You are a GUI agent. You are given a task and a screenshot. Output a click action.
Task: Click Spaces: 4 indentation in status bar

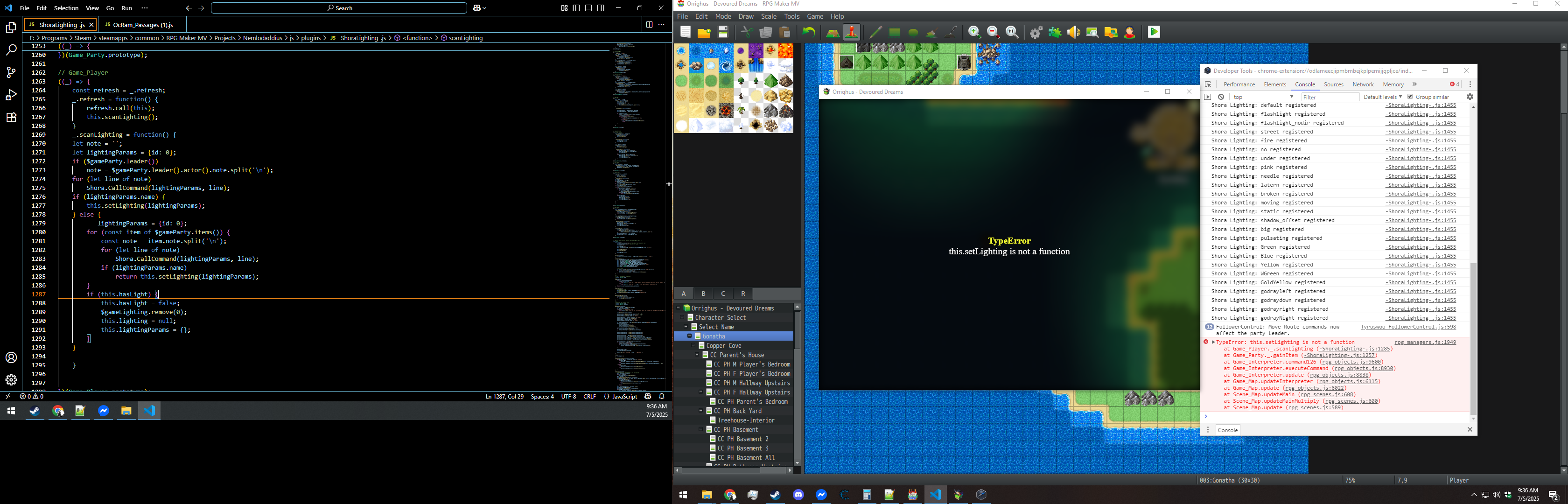(542, 396)
